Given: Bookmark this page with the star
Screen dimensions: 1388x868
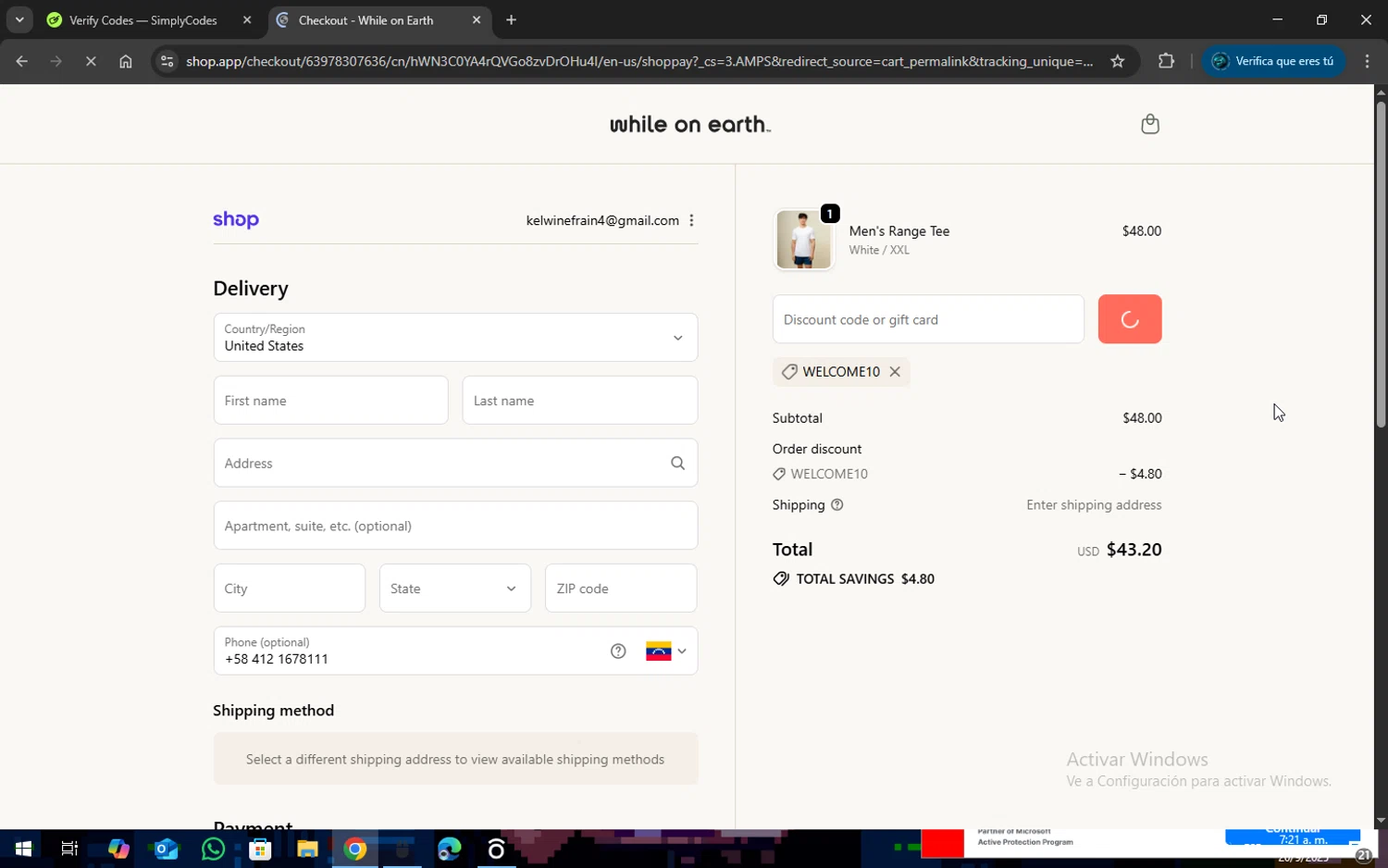Looking at the screenshot, I should pos(1117,61).
